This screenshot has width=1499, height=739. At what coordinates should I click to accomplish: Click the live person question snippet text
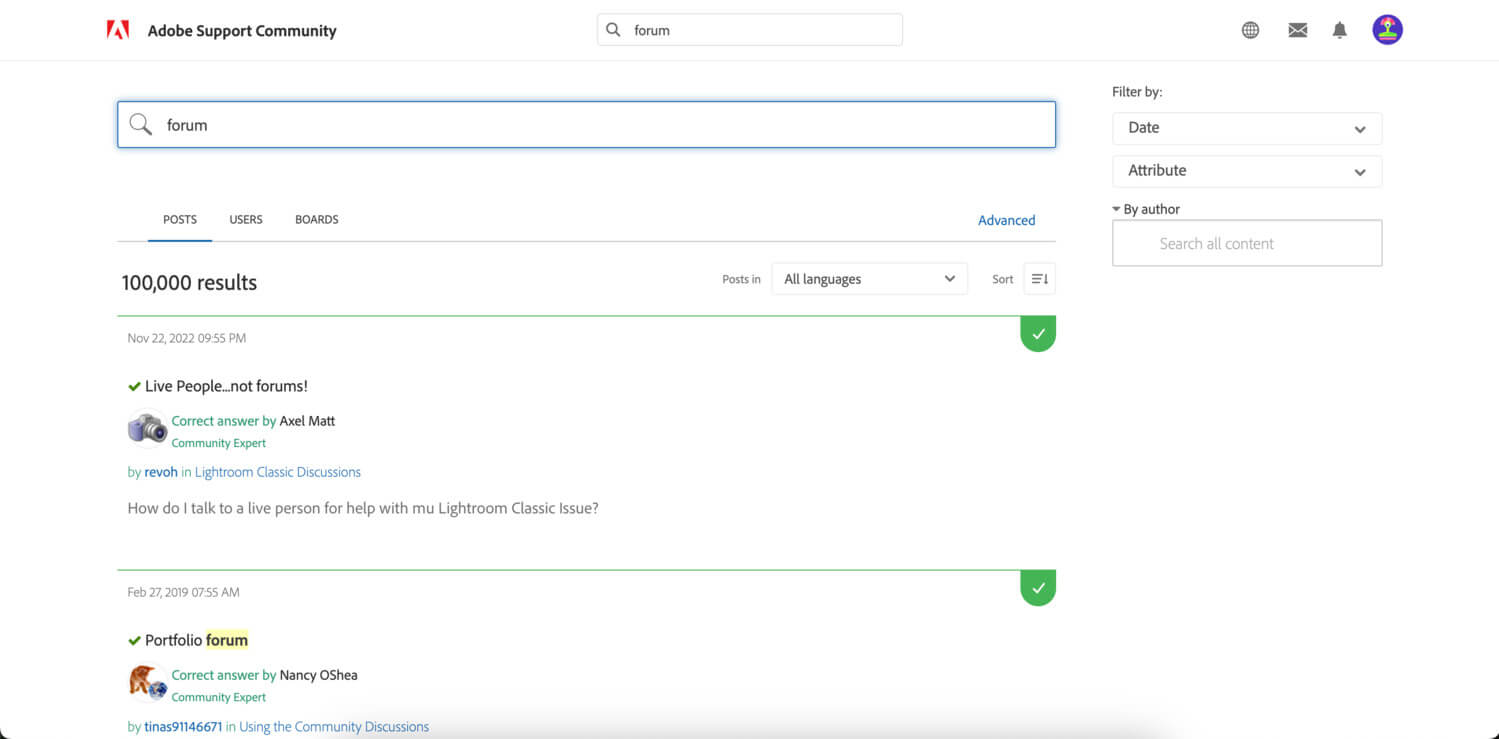[x=363, y=508]
